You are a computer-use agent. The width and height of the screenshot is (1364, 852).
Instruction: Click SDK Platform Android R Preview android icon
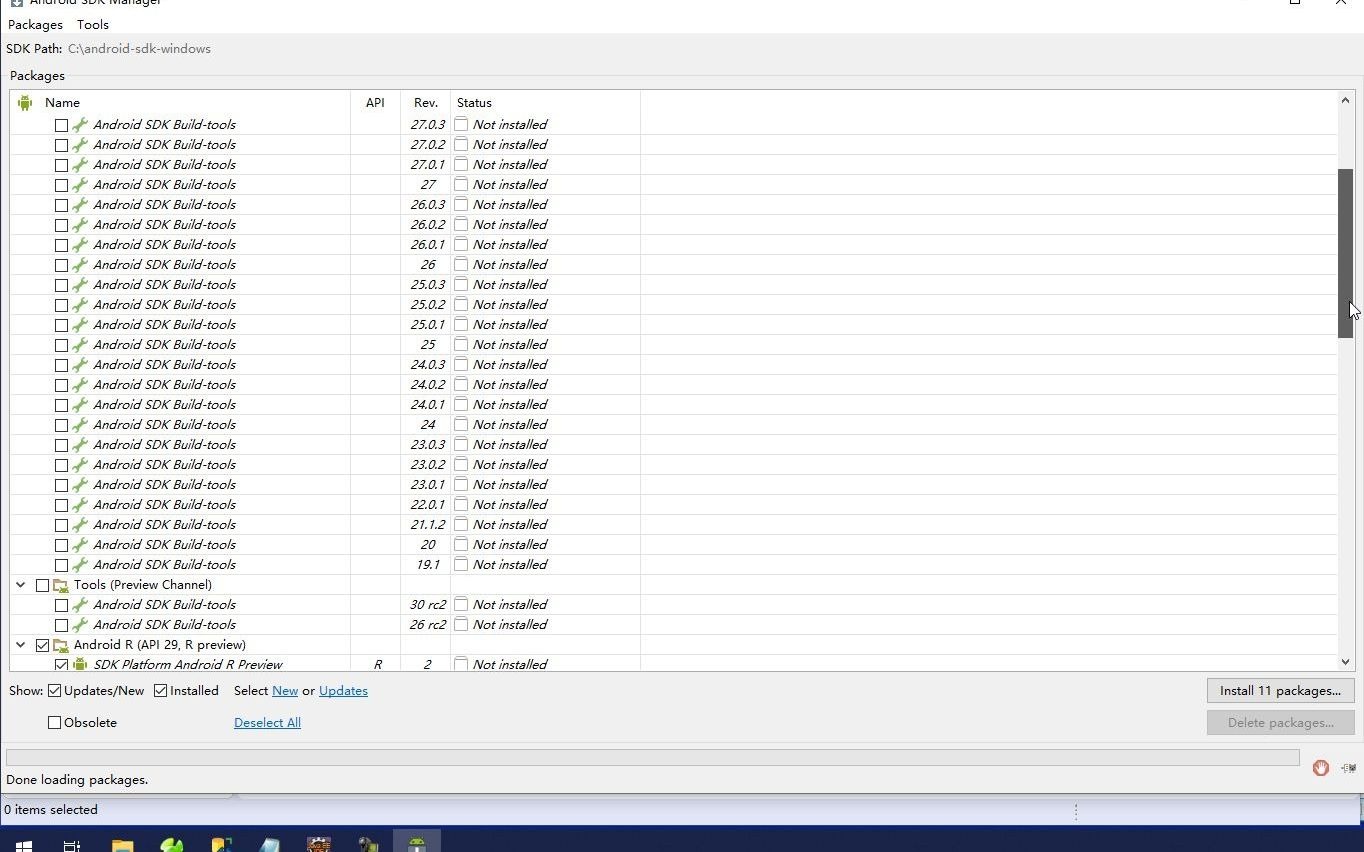point(80,665)
